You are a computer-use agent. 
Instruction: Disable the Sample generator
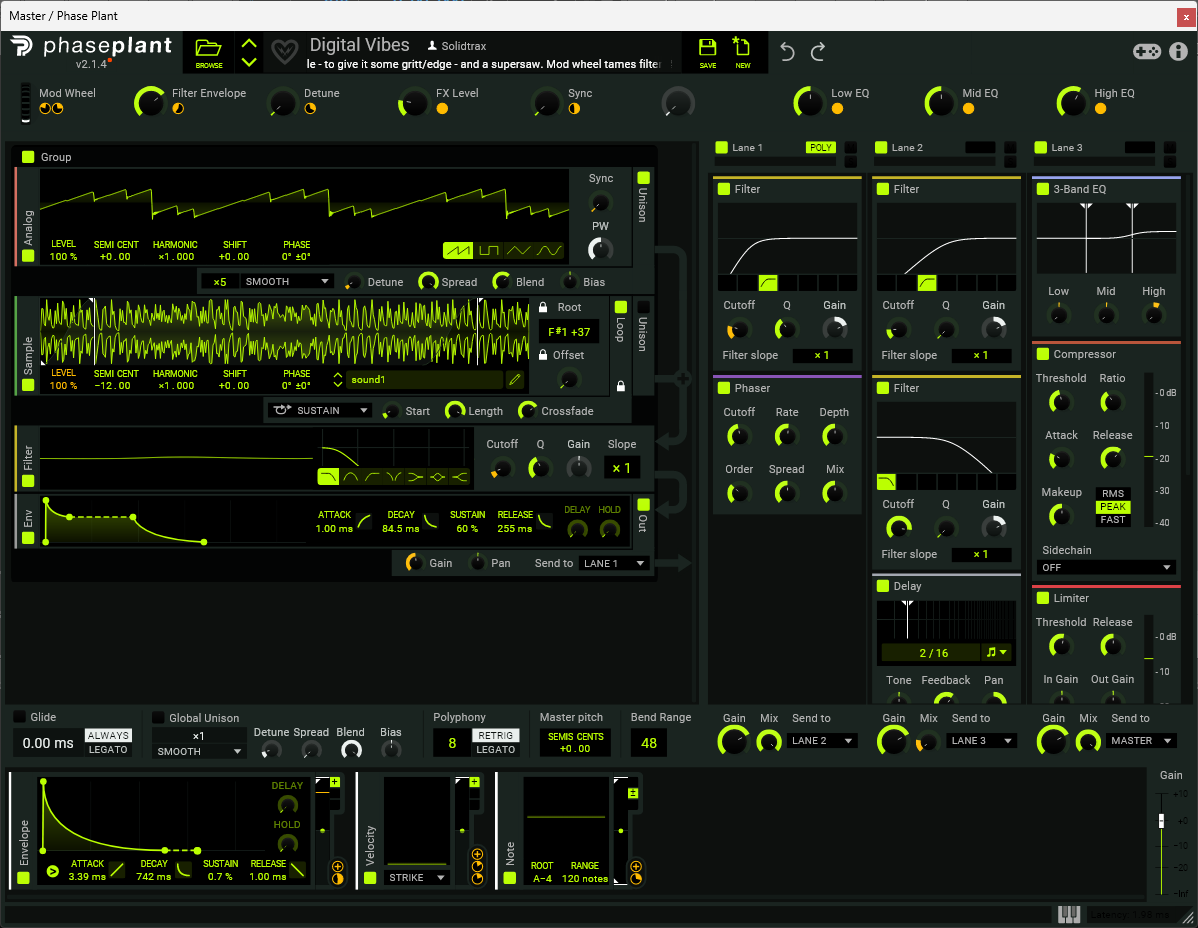(28, 385)
